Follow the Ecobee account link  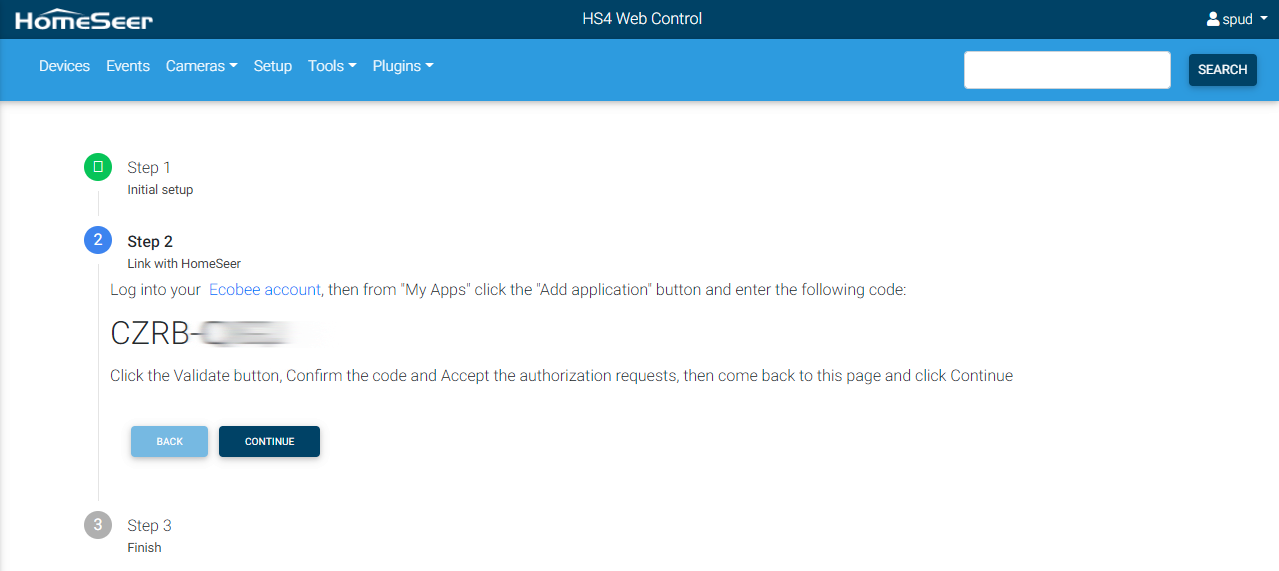click(264, 290)
